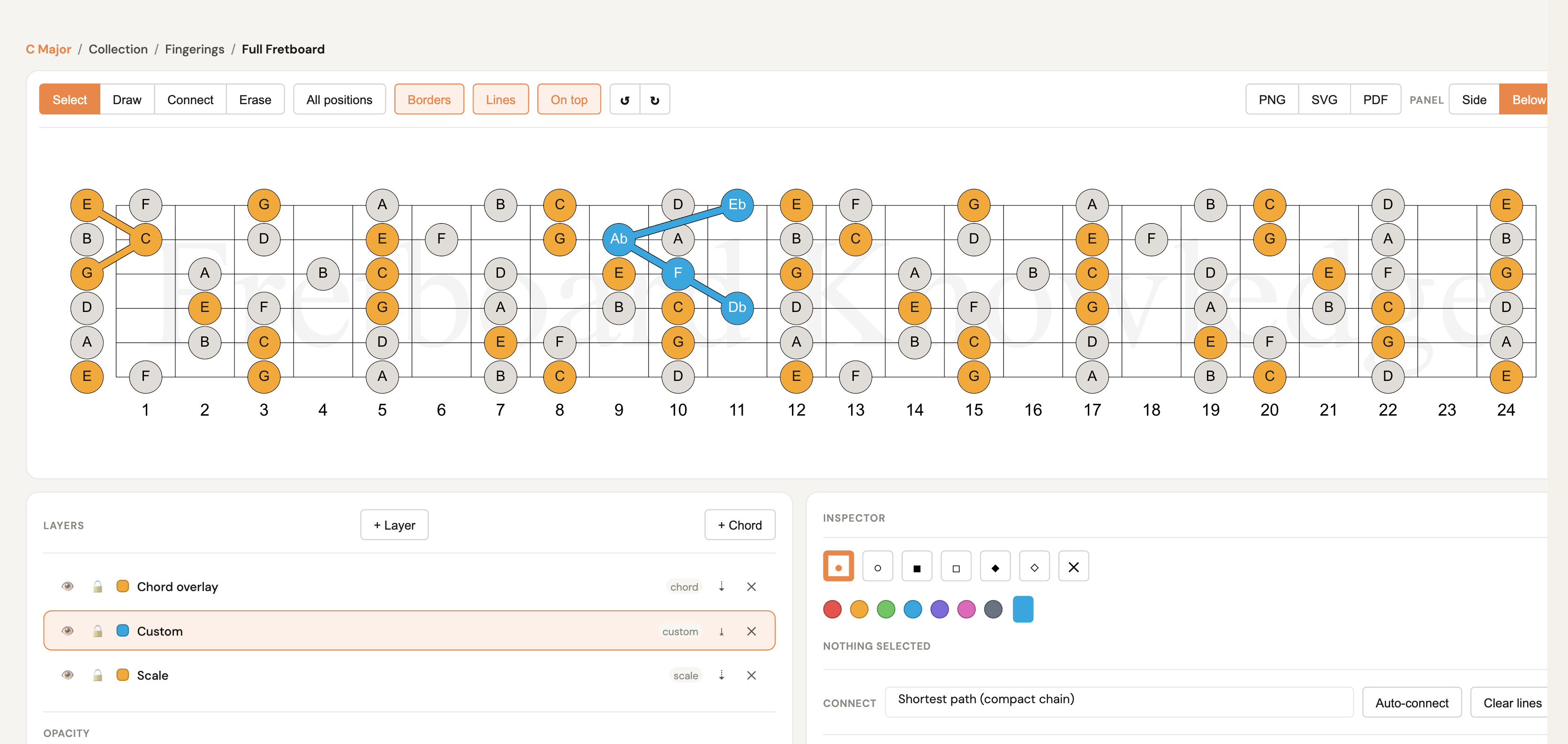Export diagram as SVG

(1324, 100)
